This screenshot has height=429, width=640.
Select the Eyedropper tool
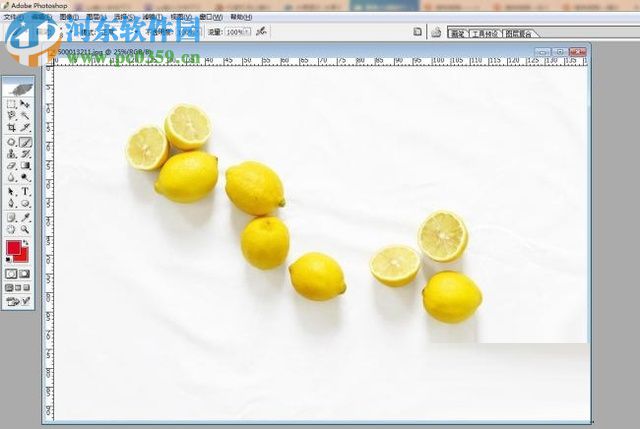click(25, 218)
